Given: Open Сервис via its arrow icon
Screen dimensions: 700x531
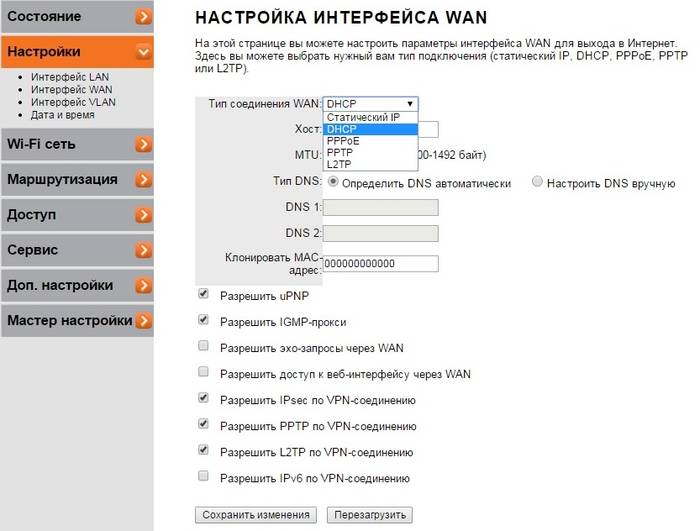Looking at the screenshot, I should point(144,250).
